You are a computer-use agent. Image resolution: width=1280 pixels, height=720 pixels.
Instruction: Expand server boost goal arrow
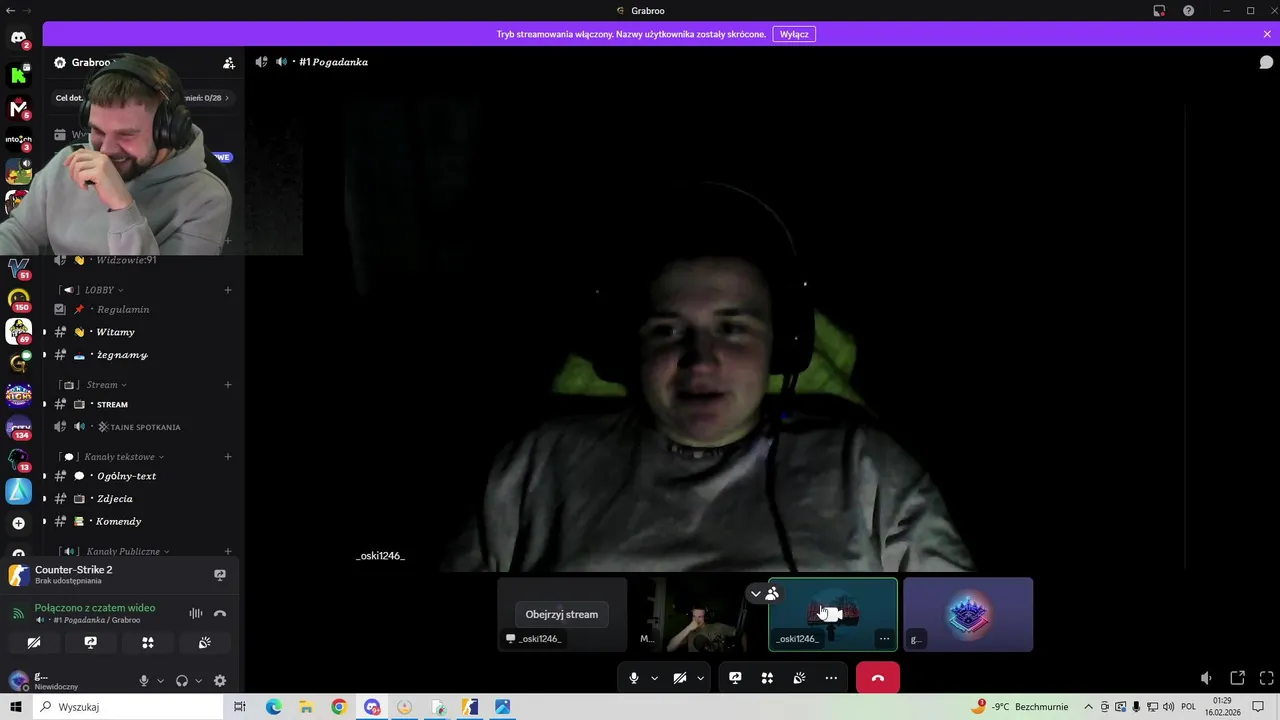pyautogui.click(x=227, y=98)
